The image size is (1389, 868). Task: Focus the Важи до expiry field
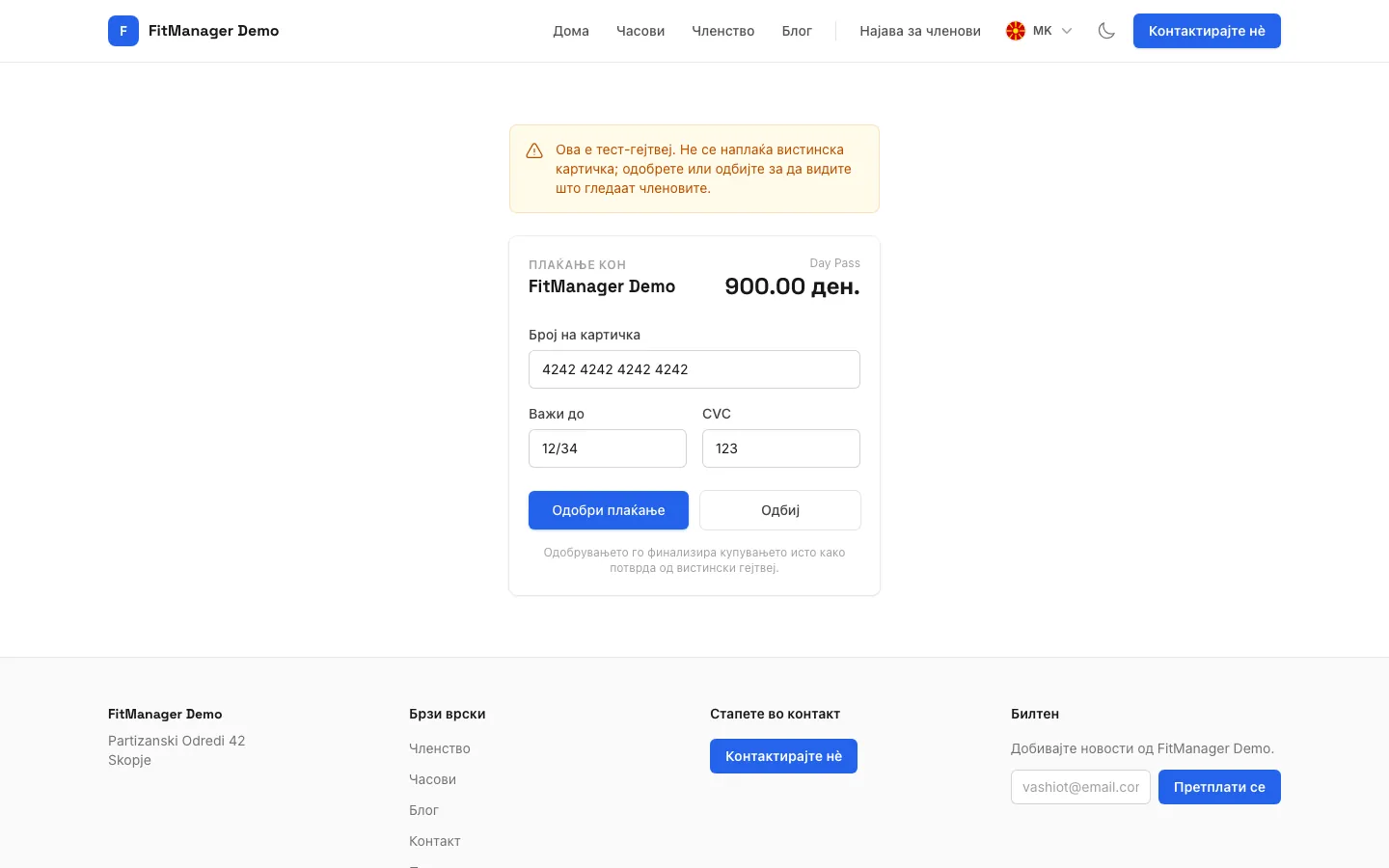coord(608,448)
